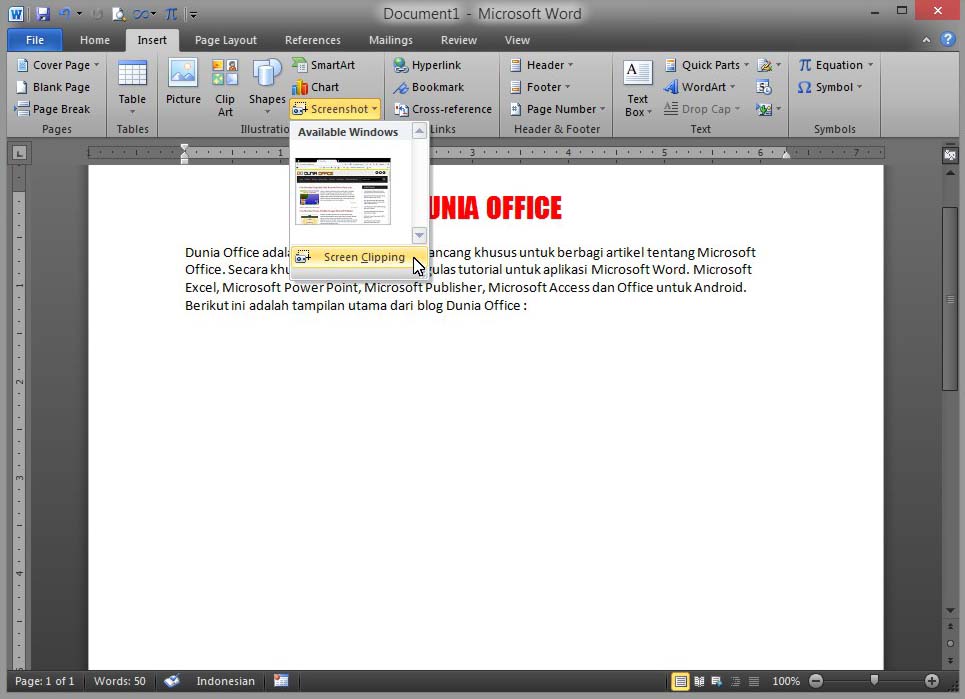The width and height of the screenshot is (965, 699).
Task: Switch to the Home tab
Action: click(95, 40)
